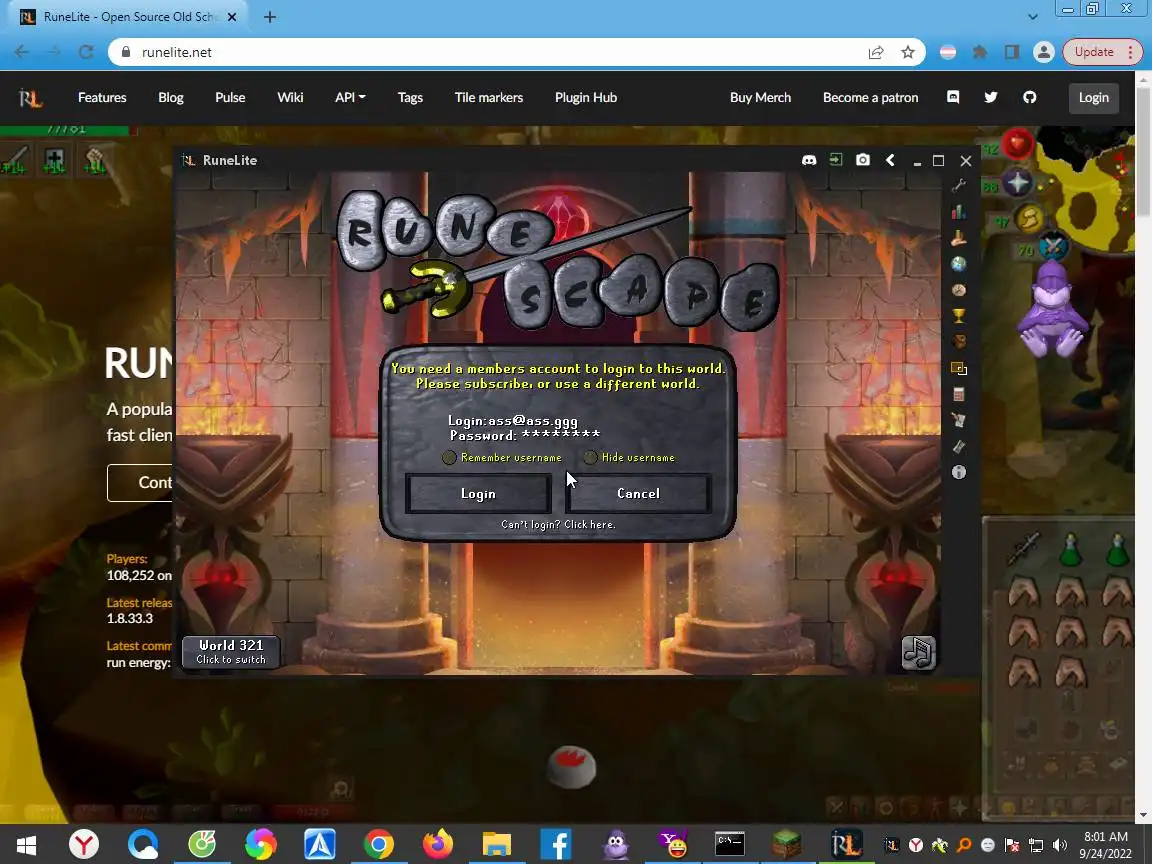Open the skill calculator icon in RuneLite sidebar
The height and width of the screenshot is (864, 1152).
click(x=958, y=395)
